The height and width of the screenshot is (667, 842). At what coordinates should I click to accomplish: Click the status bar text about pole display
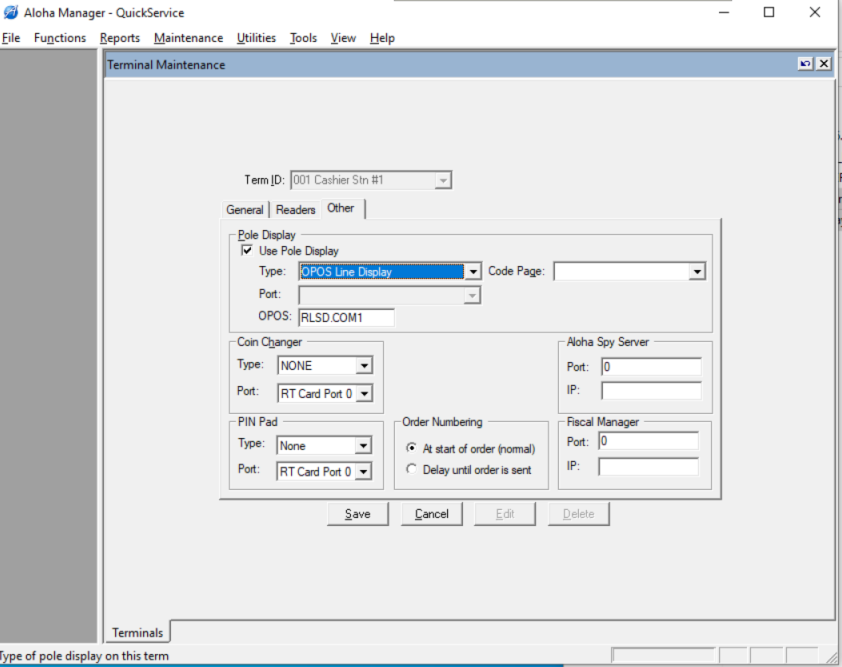coord(84,656)
